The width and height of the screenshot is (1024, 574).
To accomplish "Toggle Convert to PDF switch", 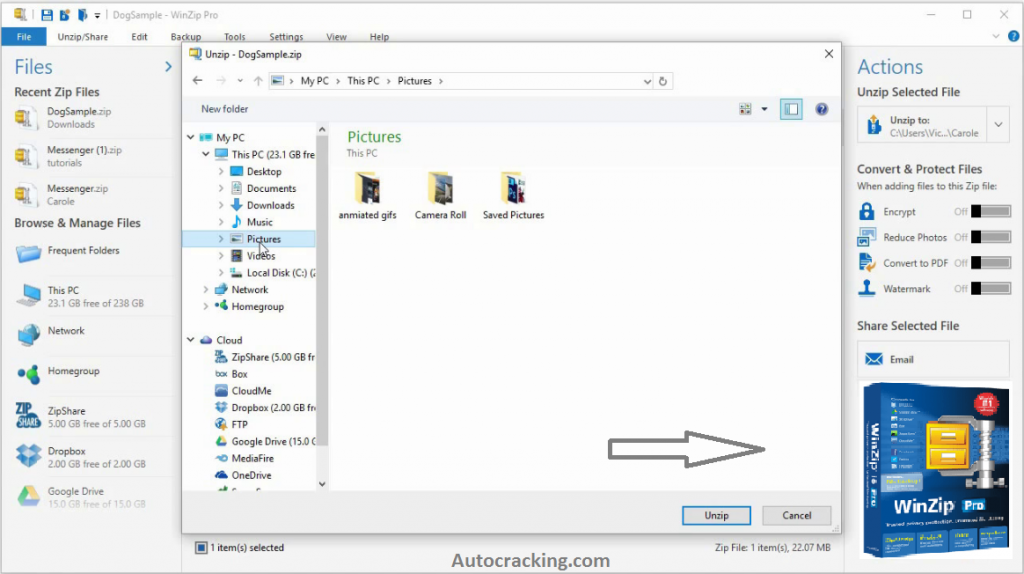I will tap(990, 263).
